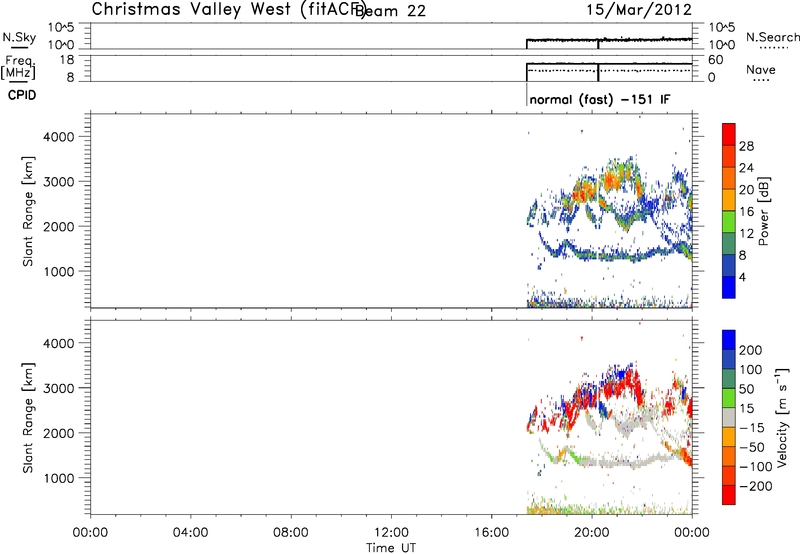Click the gray segment of velocity colorbar
Image resolution: width=800 pixels, height=554 pixels.
[729, 417]
